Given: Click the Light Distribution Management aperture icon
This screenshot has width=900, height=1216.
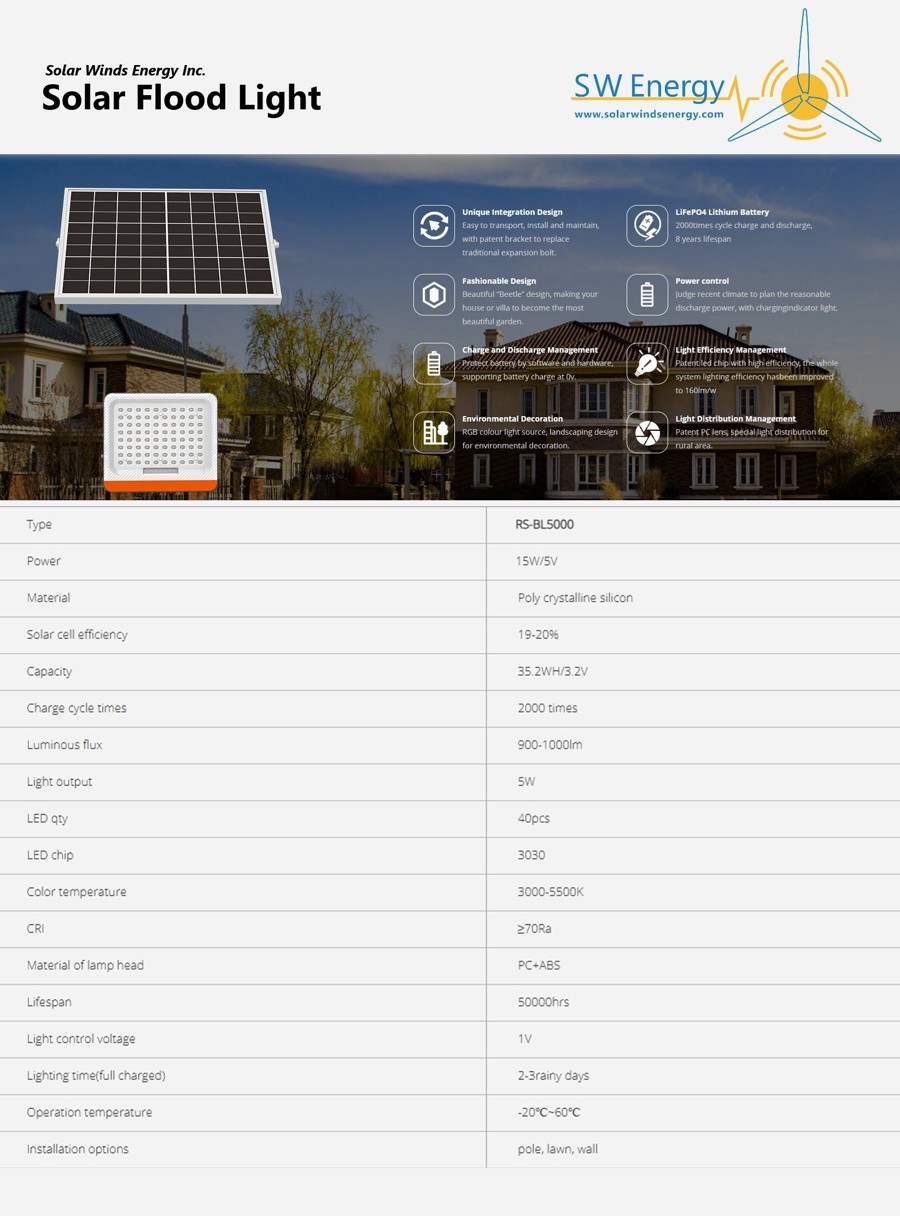Looking at the screenshot, I should click(x=647, y=432).
